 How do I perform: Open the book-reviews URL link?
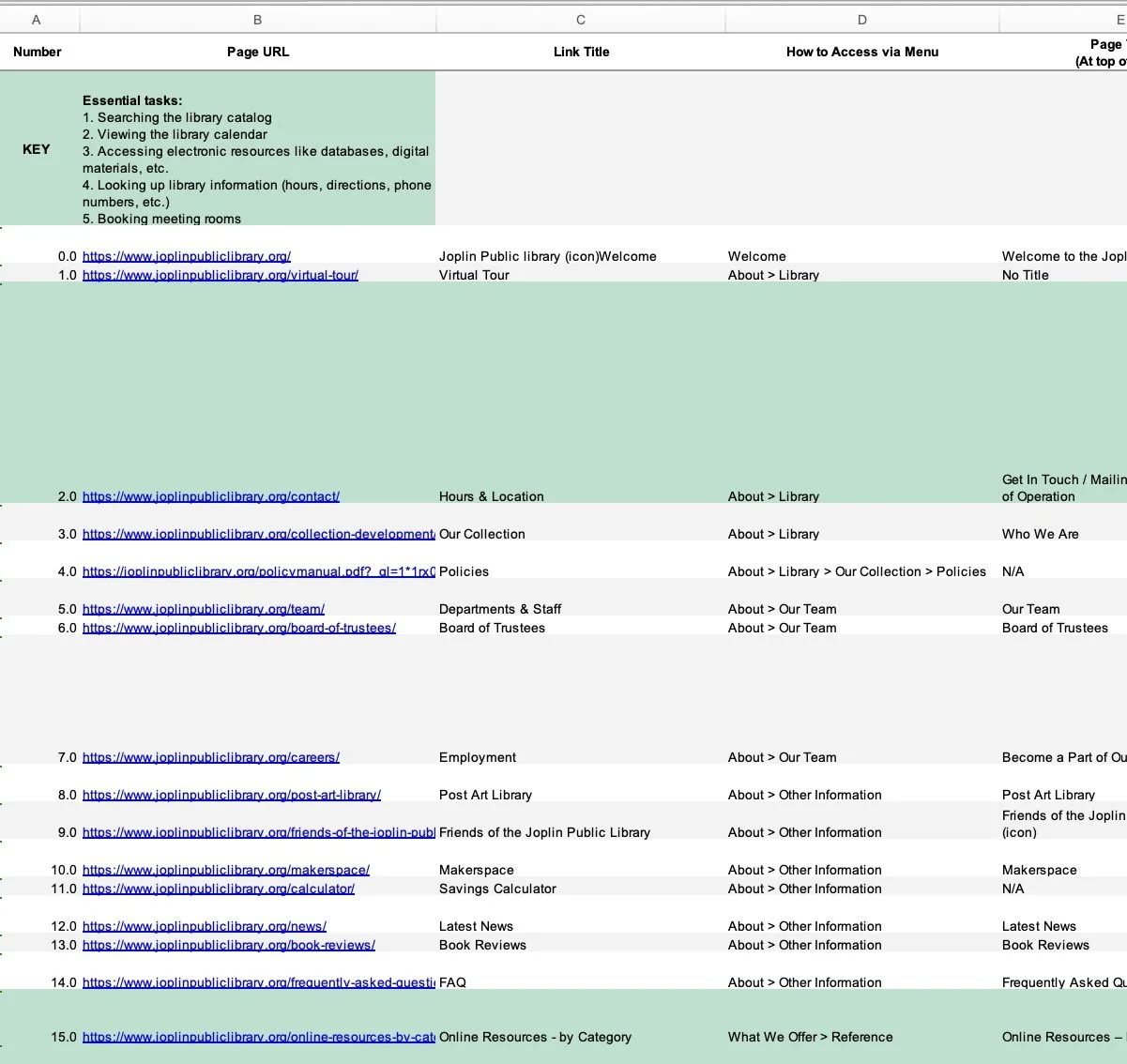pyautogui.click(x=229, y=945)
